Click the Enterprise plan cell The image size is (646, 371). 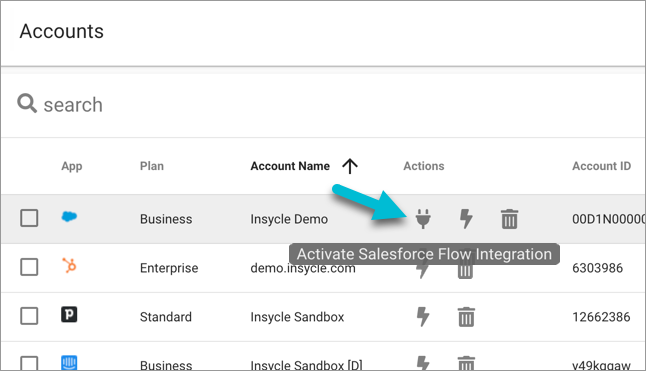pos(169,268)
